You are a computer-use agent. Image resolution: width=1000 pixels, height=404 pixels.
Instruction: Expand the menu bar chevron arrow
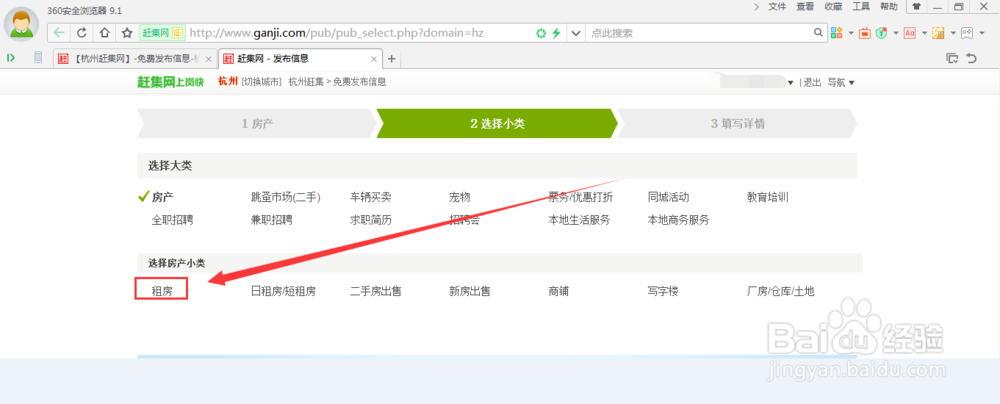coord(756,6)
